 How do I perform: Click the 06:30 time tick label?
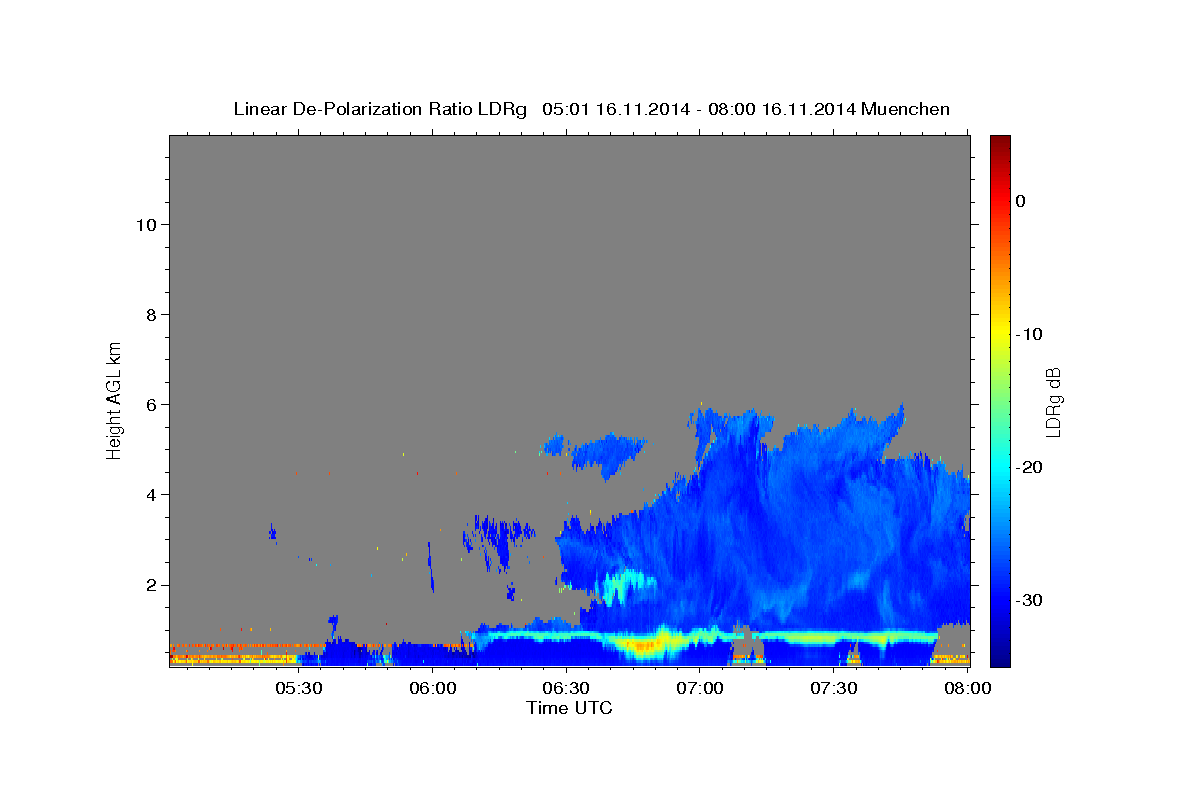[x=566, y=689]
